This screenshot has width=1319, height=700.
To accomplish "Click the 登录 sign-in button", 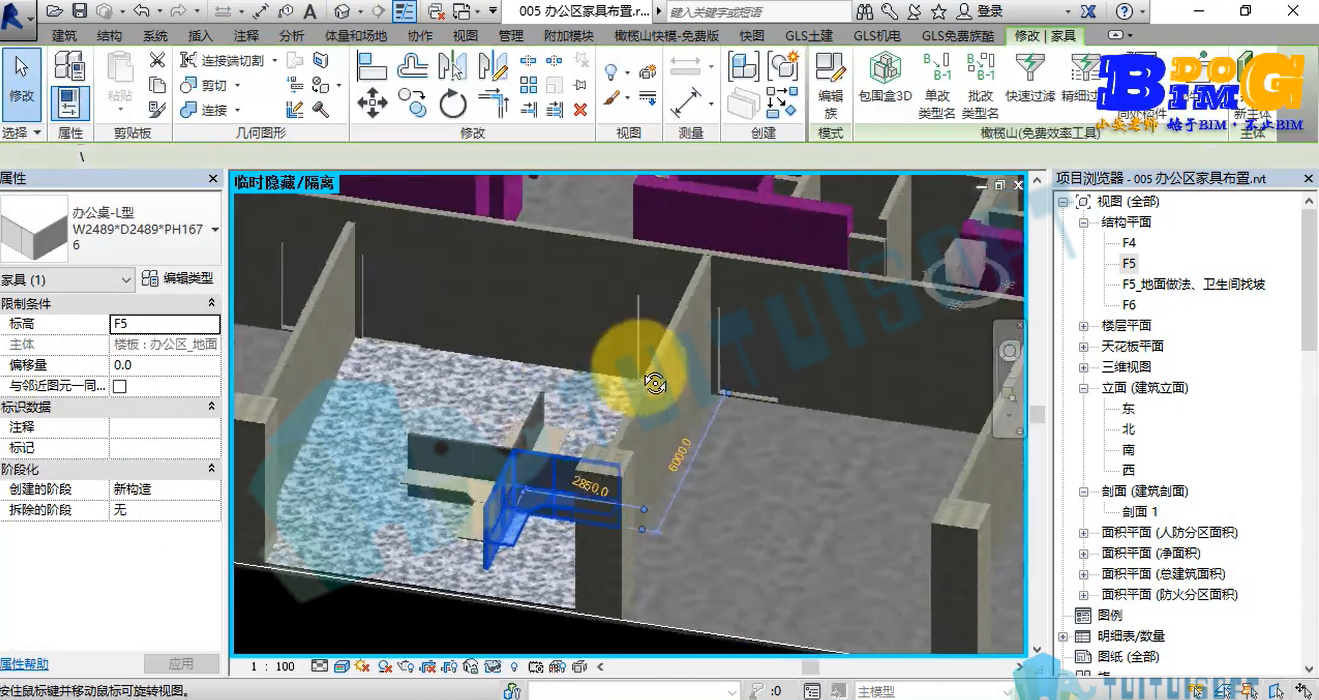I will [x=981, y=12].
